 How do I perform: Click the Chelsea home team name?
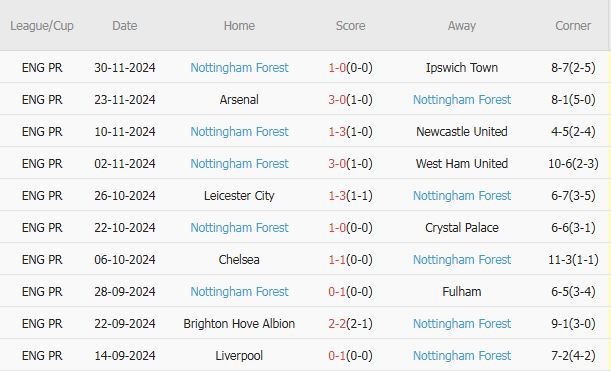(x=239, y=259)
